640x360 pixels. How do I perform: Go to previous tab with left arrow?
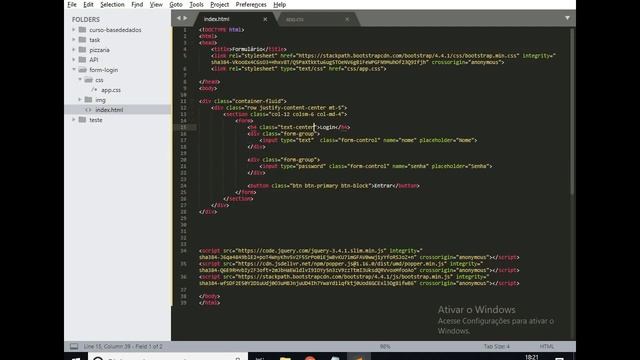179,18
